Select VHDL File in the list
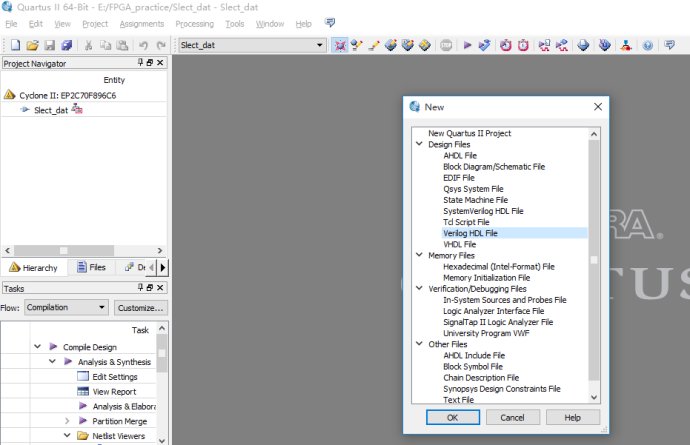 coord(459,244)
